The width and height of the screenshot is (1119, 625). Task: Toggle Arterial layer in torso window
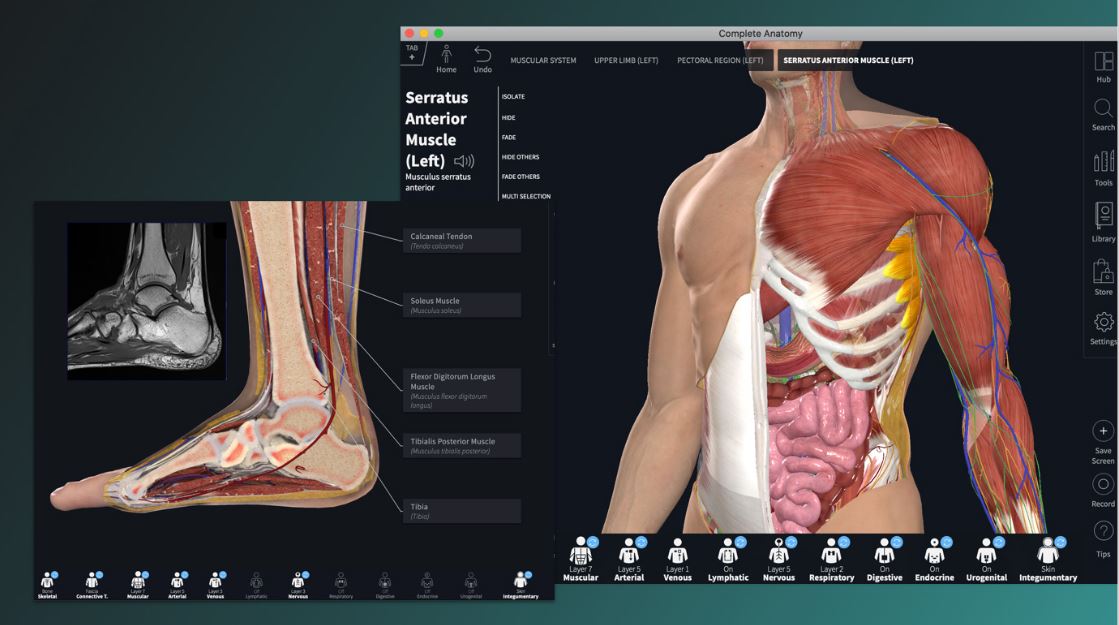point(629,559)
